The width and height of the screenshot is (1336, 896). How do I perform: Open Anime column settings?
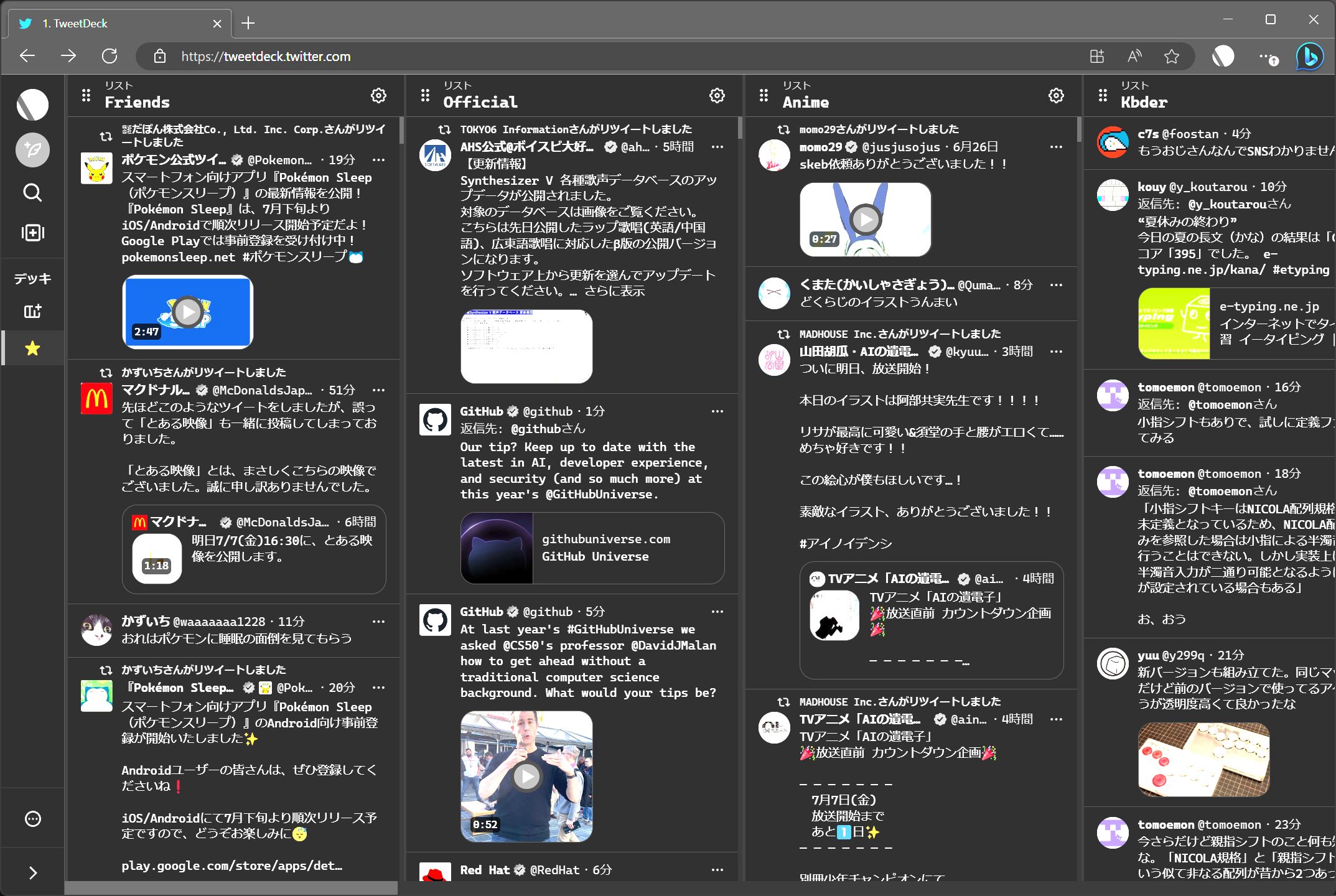[1056, 95]
